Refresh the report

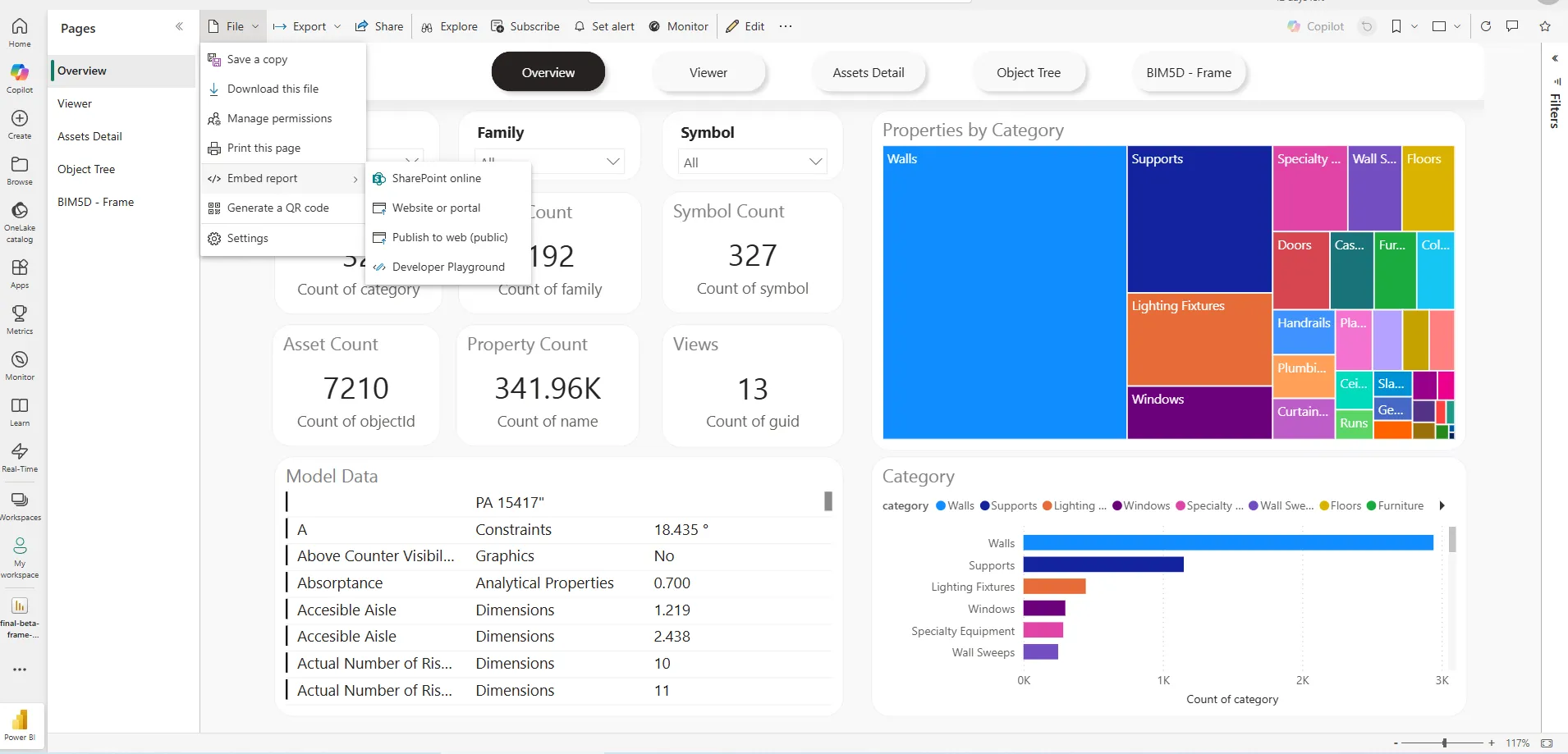[x=1485, y=26]
